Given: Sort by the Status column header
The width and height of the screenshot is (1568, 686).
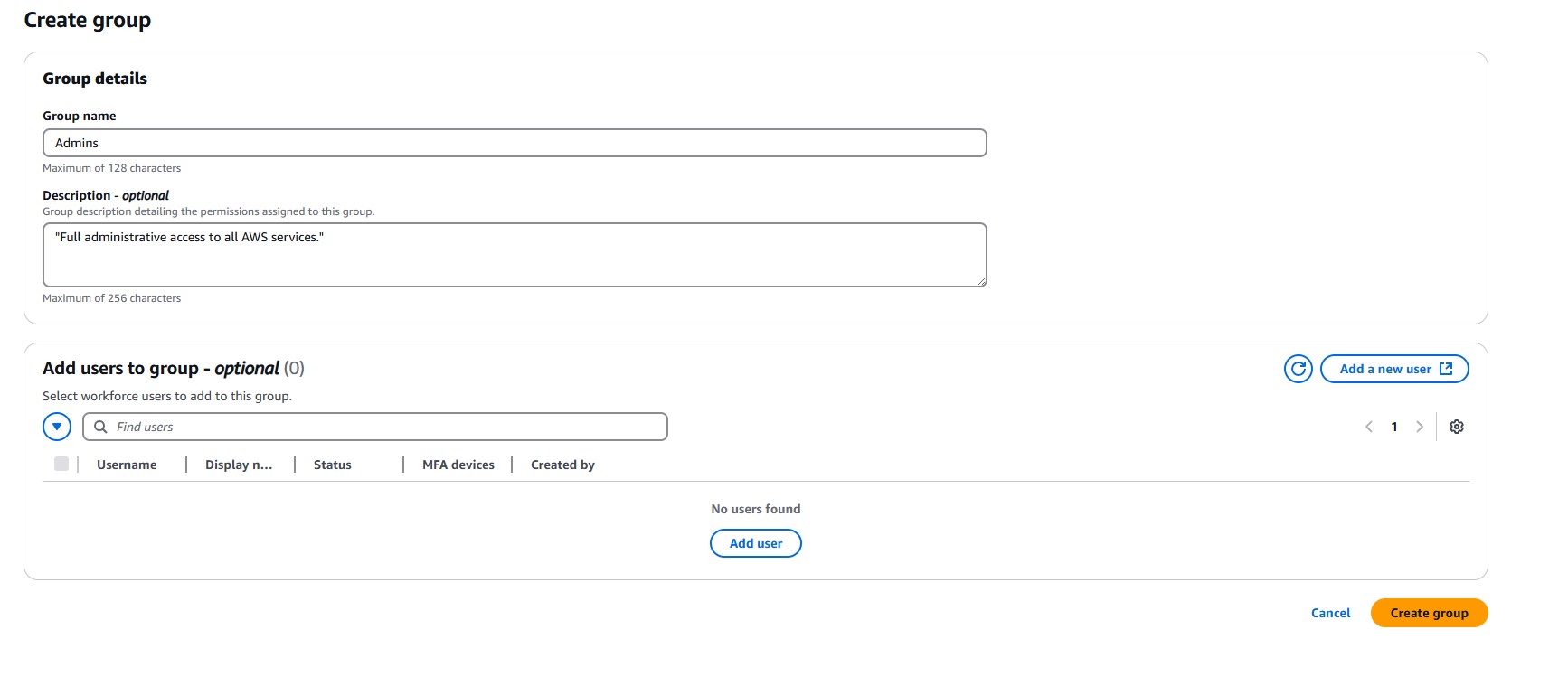Looking at the screenshot, I should [332, 465].
